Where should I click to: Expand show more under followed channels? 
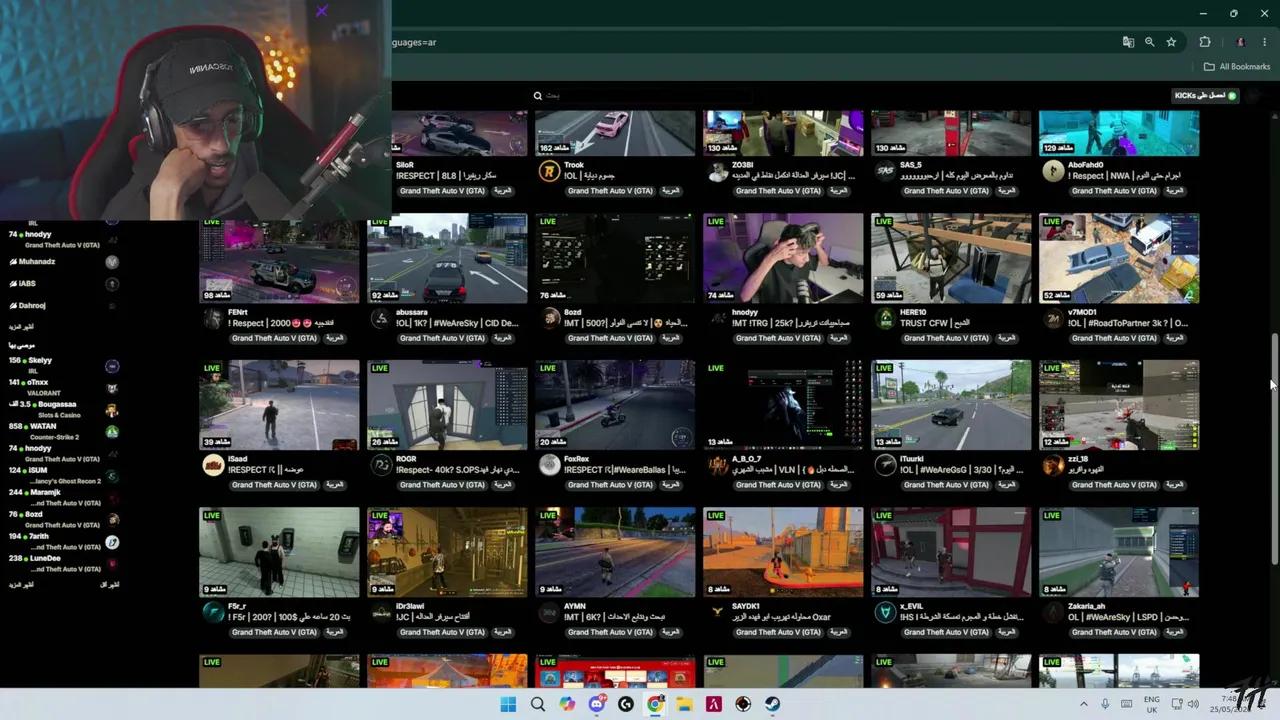[22, 327]
